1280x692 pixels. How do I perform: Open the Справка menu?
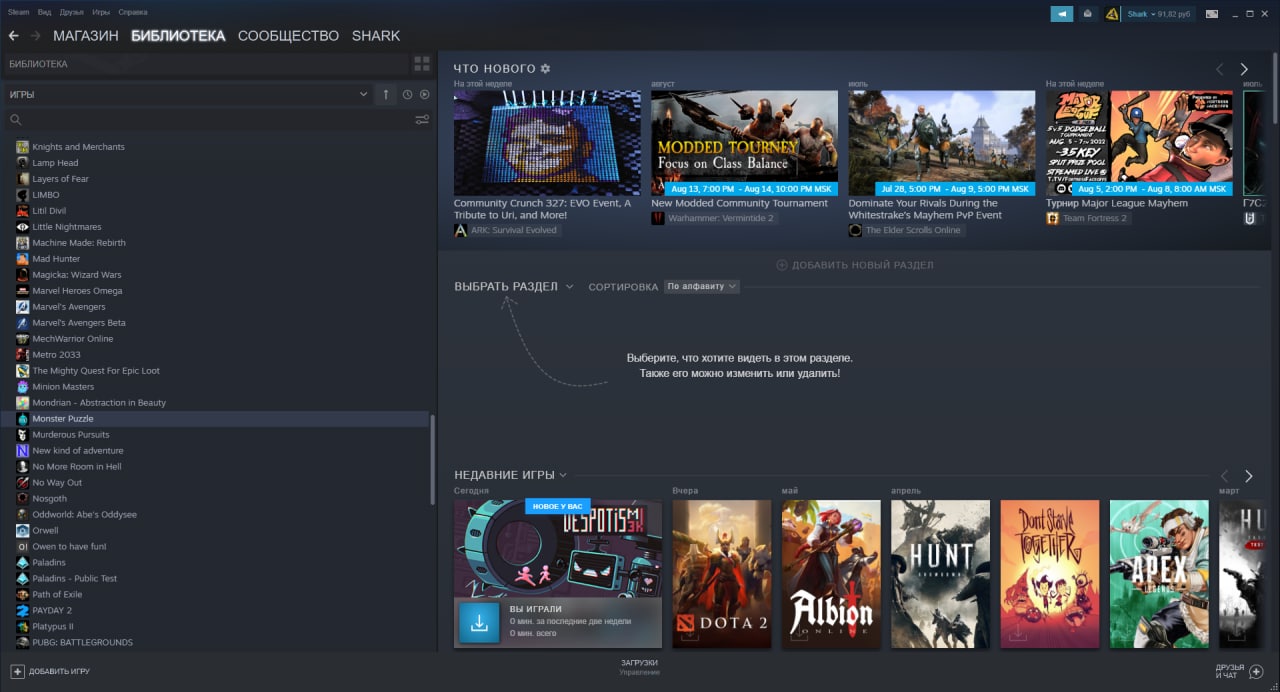point(133,13)
